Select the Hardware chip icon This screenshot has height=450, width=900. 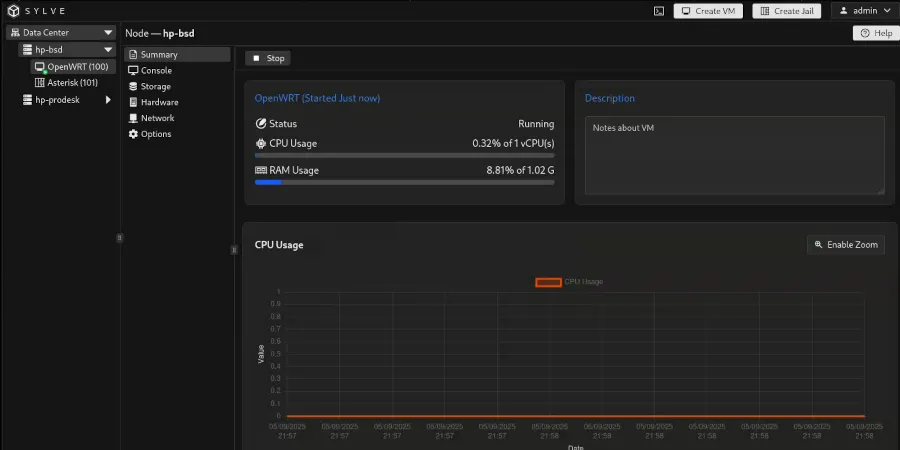coord(133,103)
